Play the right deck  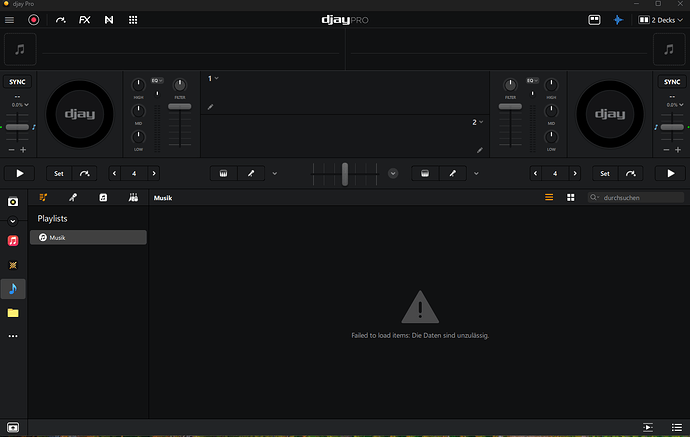pos(670,173)
